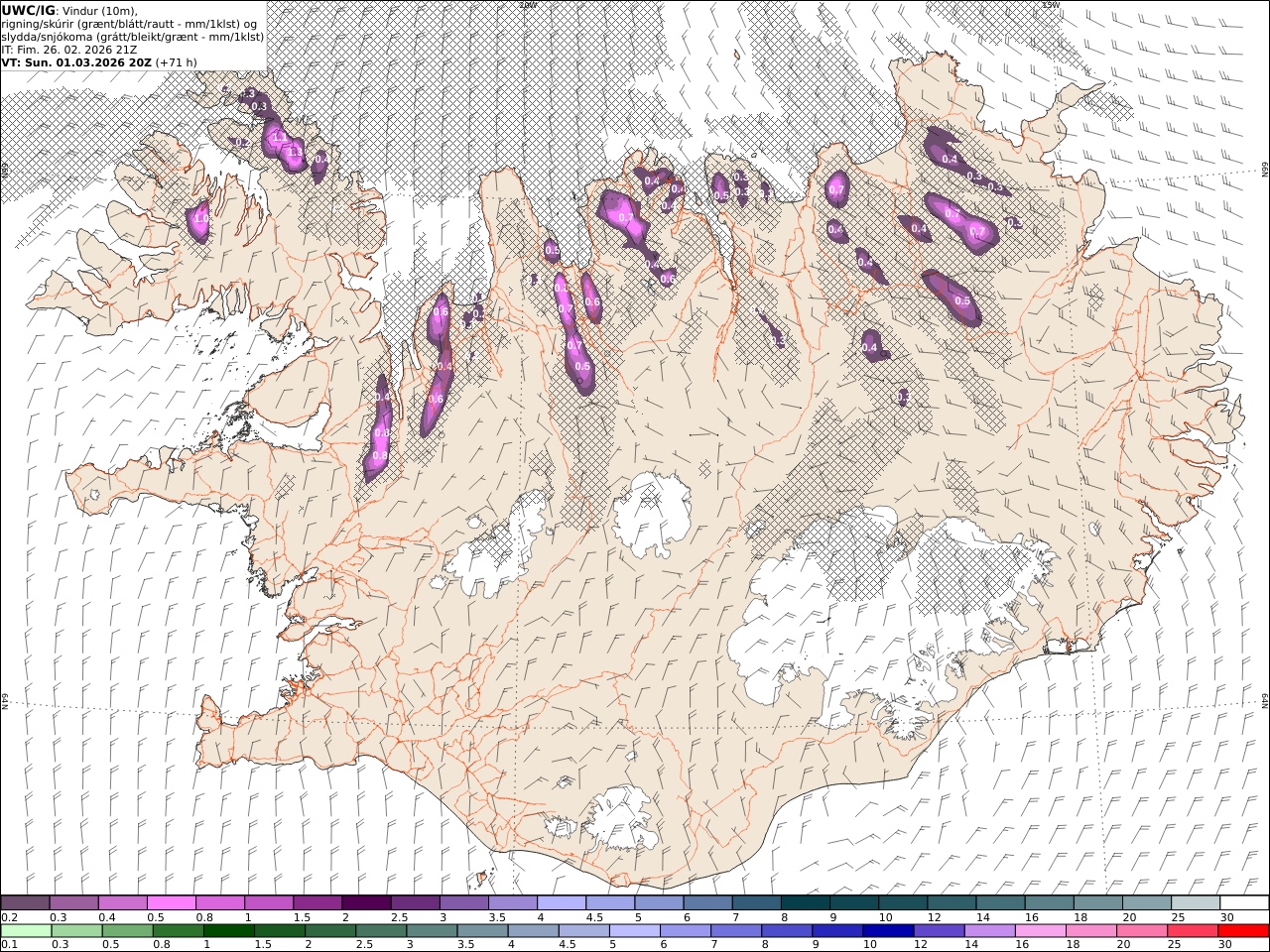
Task: Click the '64N' latitude label on left edge
Action: click(x=5, y=700)
